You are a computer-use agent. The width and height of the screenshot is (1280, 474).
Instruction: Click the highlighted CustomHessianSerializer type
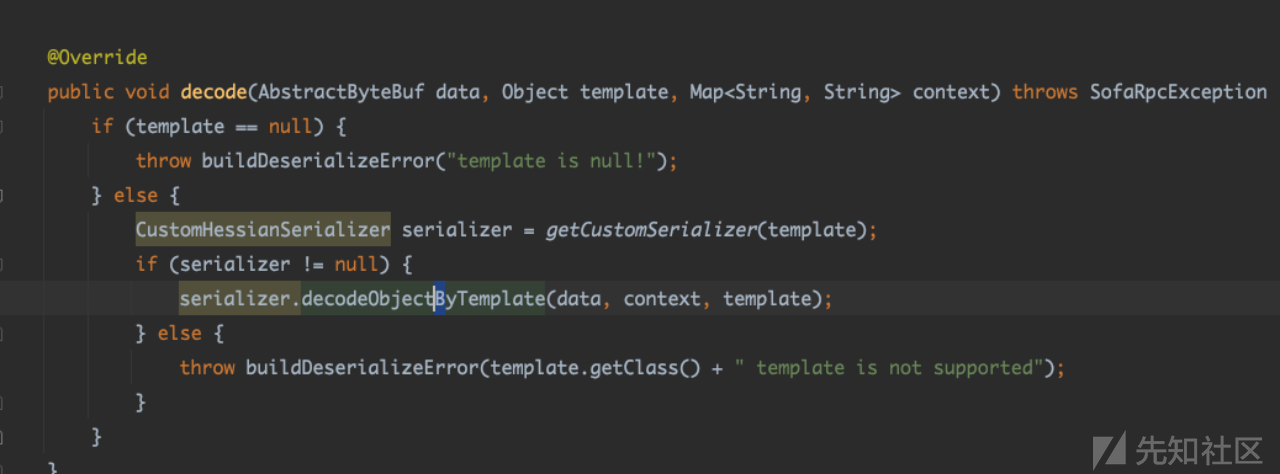point(263,230)
